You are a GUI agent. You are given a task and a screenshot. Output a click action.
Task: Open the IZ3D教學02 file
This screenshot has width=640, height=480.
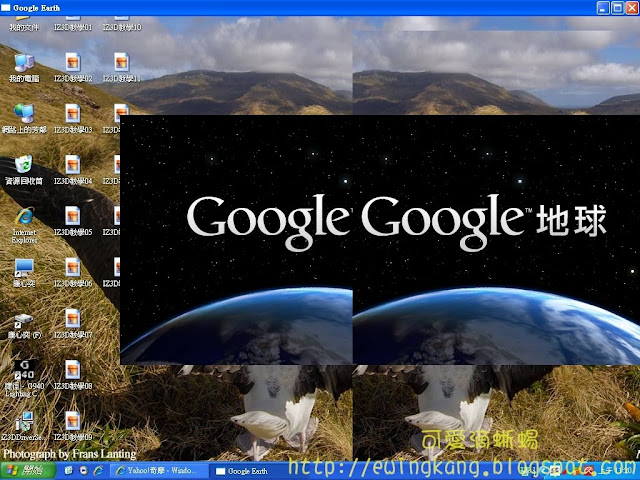point(73,68)
